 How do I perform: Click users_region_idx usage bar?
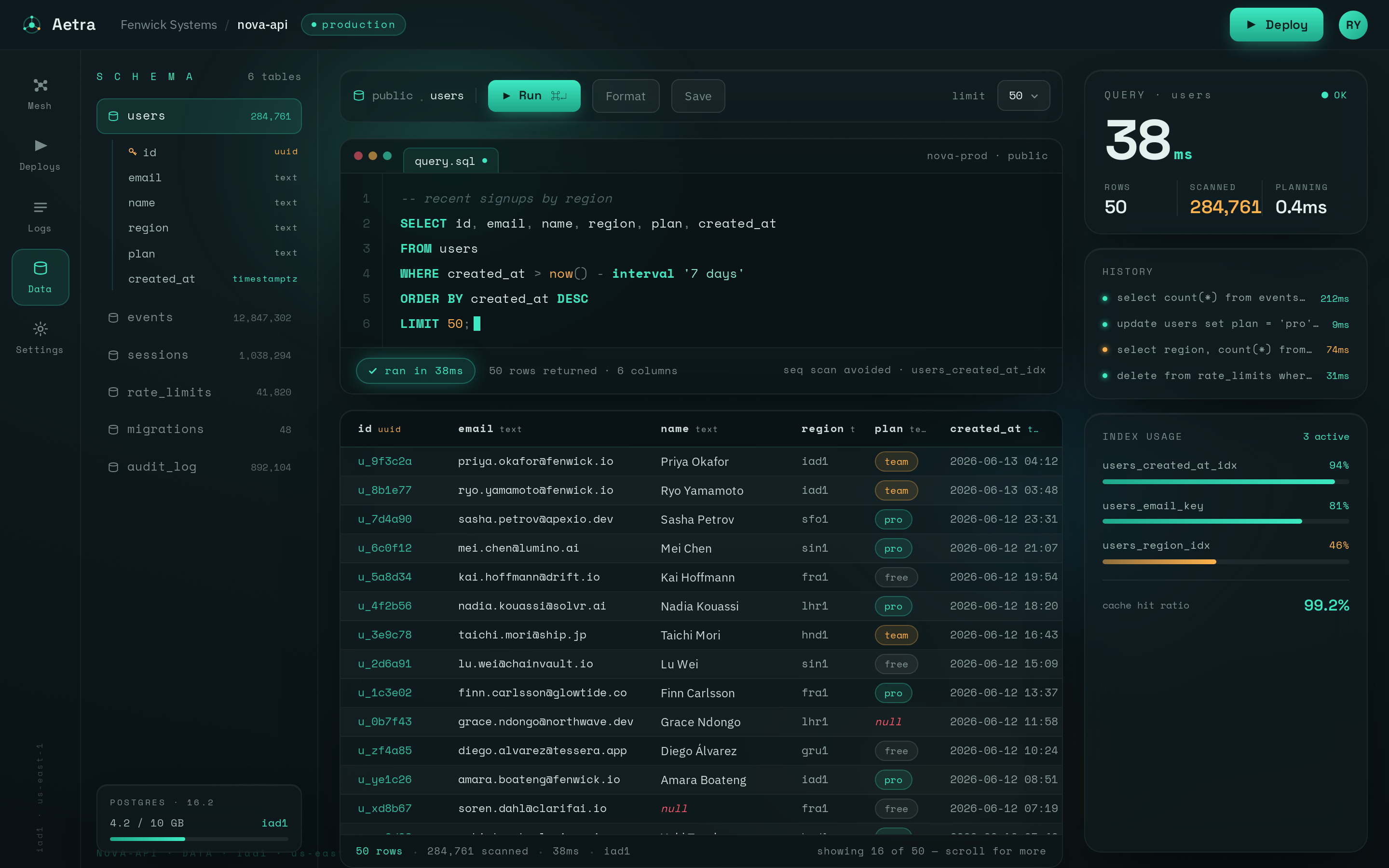1226,561
